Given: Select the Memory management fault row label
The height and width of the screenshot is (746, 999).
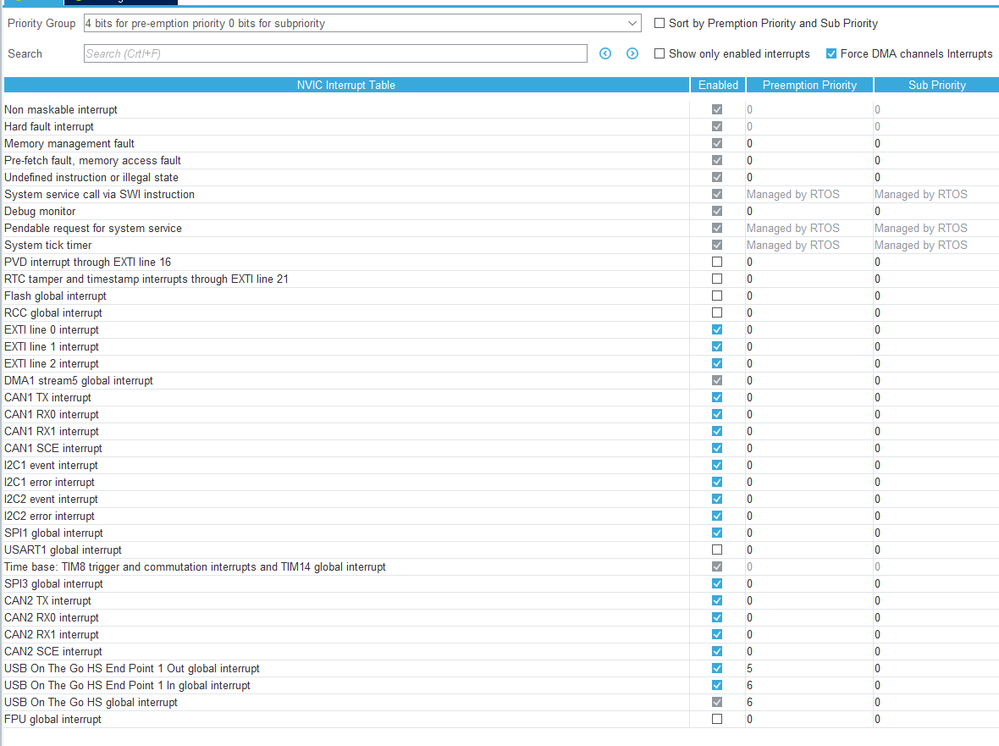Looking at the screenshot, I should (69, 143).
